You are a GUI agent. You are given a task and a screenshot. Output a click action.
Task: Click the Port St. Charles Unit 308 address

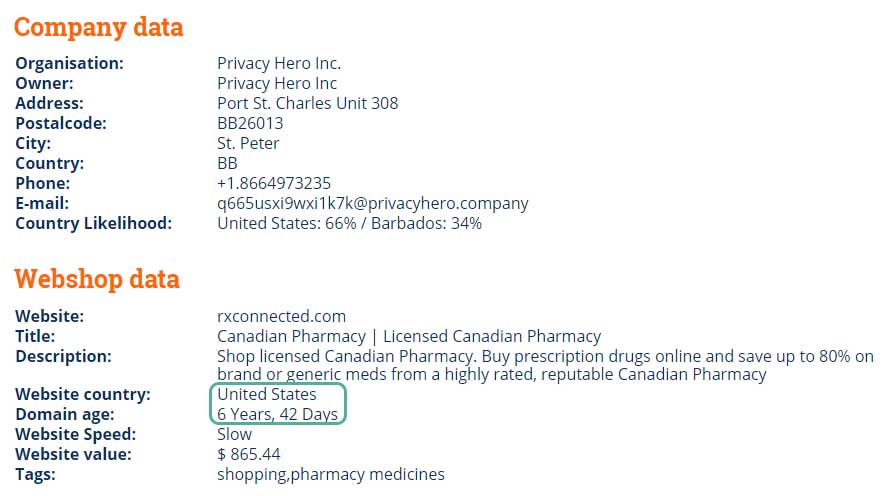tap(307, 103)
